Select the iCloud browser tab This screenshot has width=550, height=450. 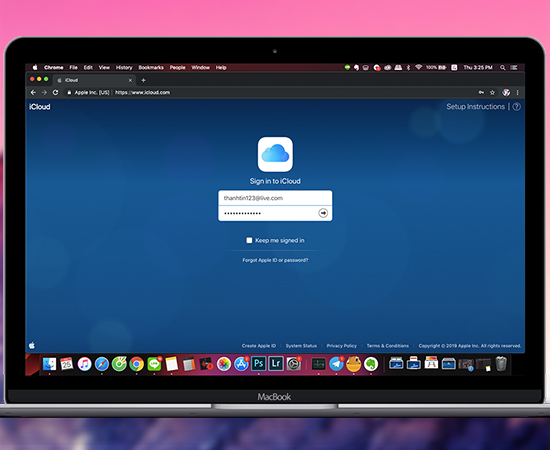94,80
